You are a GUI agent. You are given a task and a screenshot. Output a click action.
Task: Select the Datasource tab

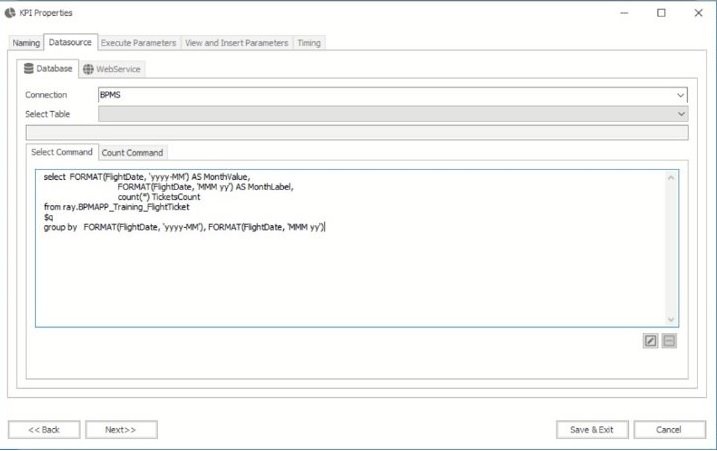pos(70,42)
